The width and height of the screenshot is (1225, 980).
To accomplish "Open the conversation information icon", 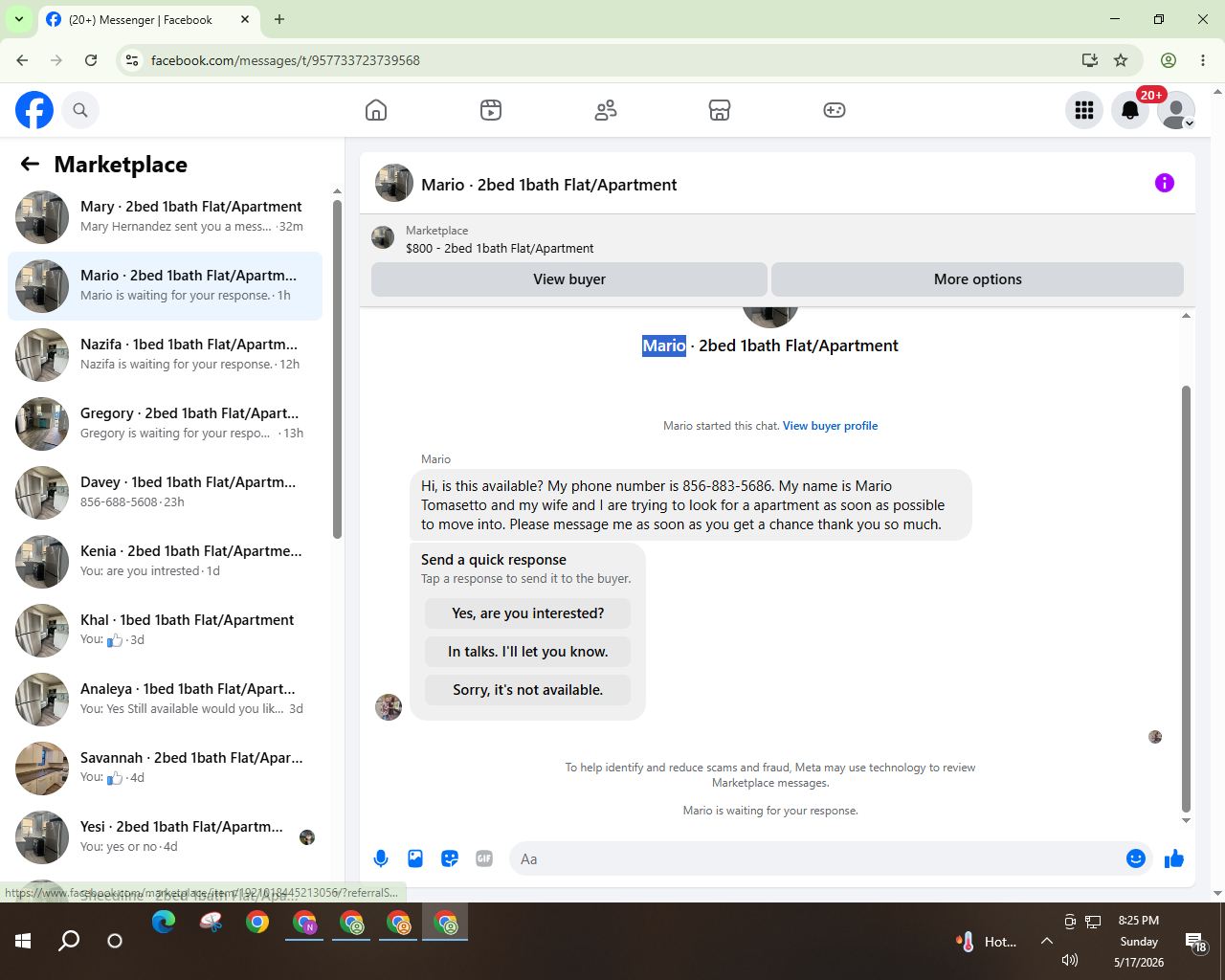I will (1165, 183).
